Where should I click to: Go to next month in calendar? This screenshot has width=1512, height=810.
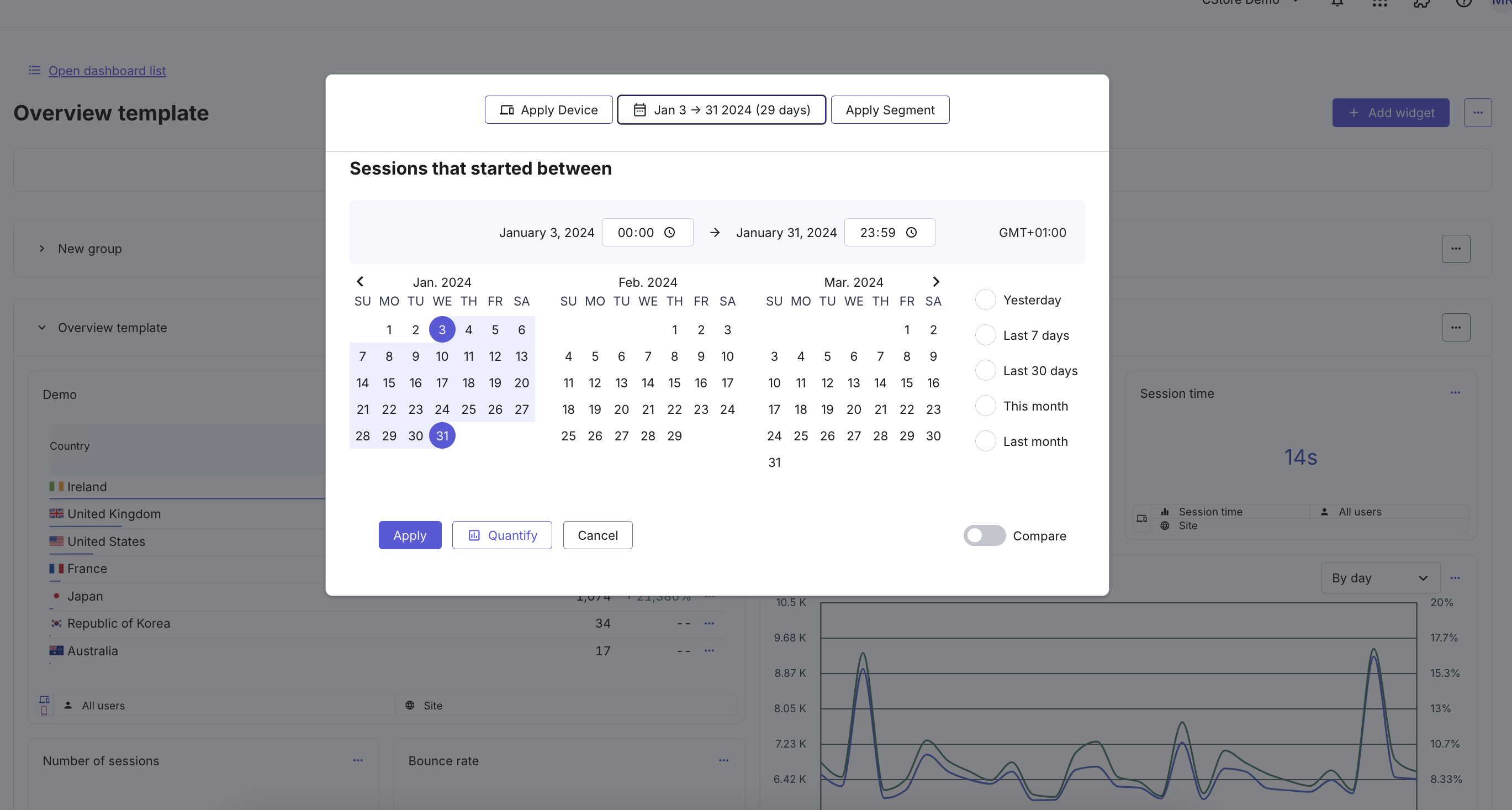coord(936,281)
